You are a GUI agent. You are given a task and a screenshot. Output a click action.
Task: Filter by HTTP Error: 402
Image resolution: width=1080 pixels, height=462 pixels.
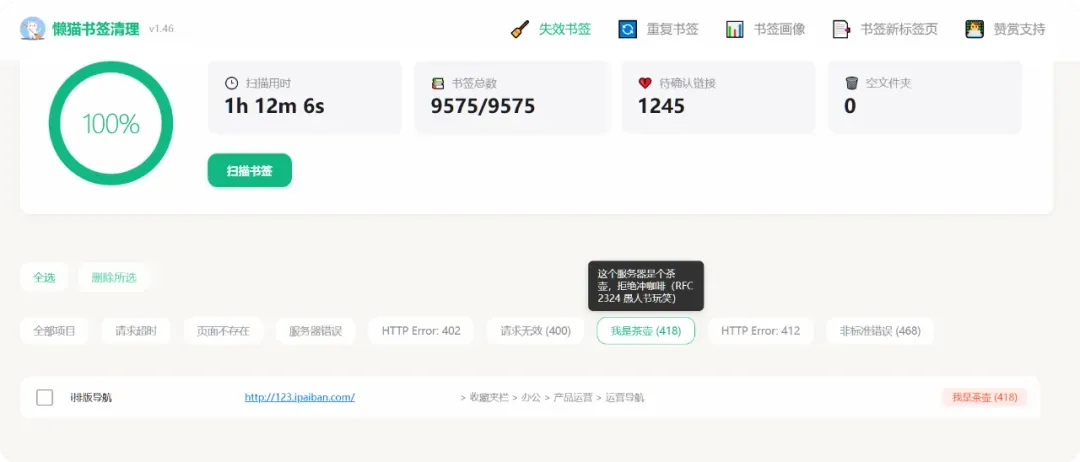click(421, 331)
